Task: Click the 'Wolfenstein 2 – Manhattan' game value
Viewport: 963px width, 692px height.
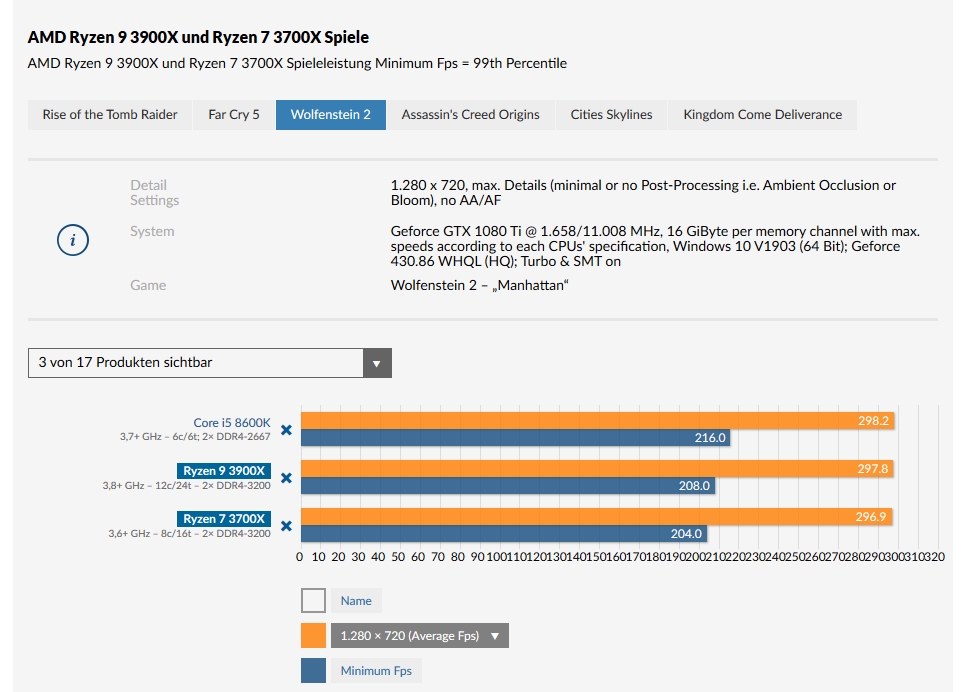Action: [480, 286]
